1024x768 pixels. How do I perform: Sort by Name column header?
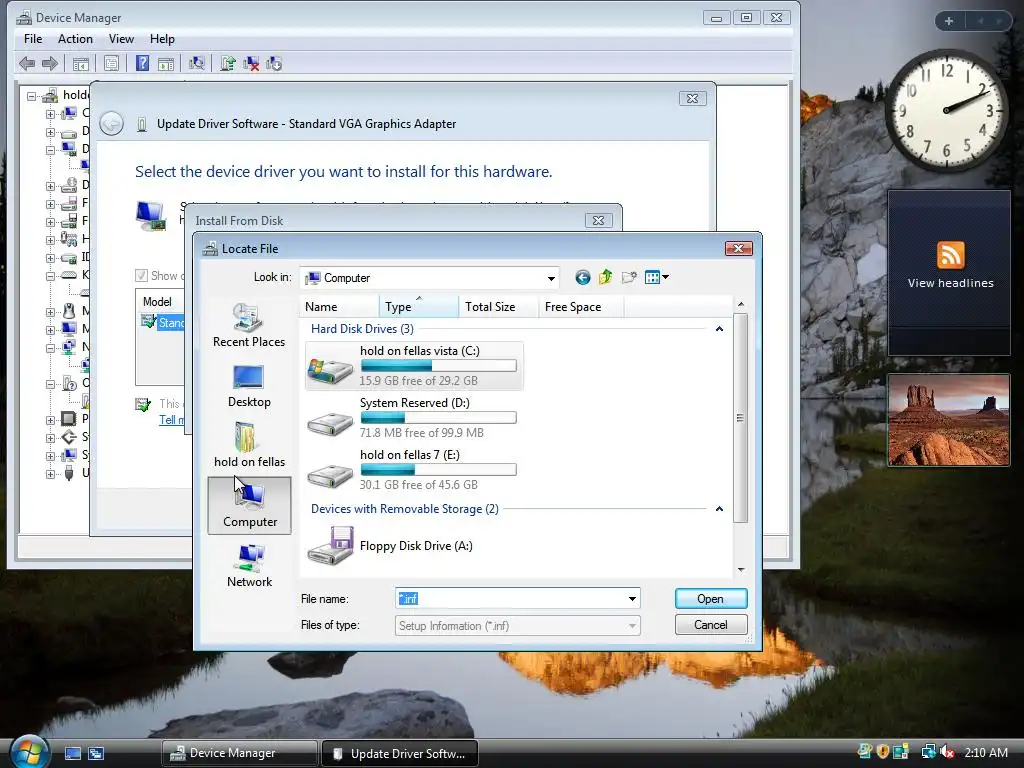point(340,307)
